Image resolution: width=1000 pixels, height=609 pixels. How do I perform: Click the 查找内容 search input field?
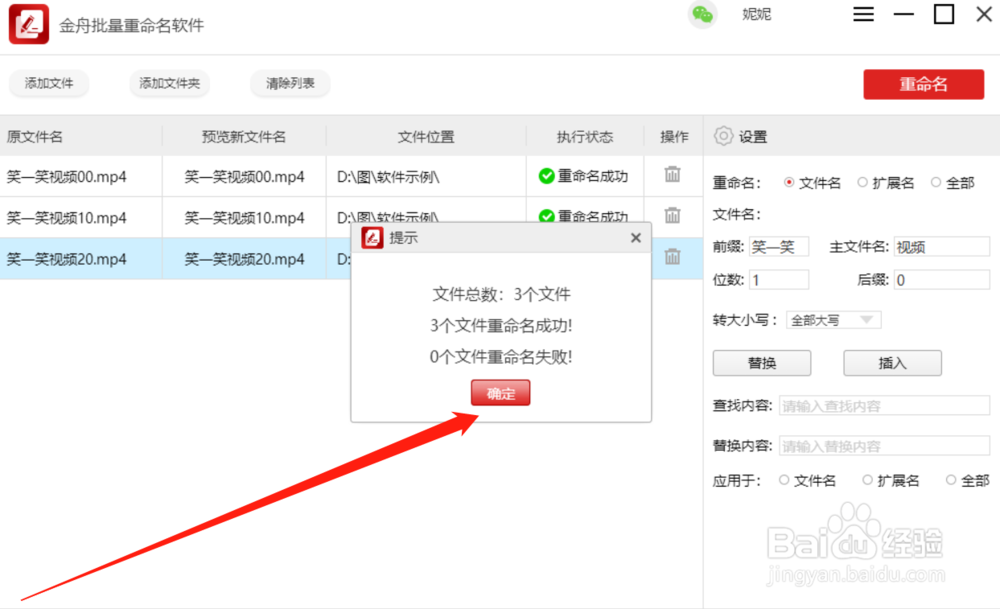885,405
